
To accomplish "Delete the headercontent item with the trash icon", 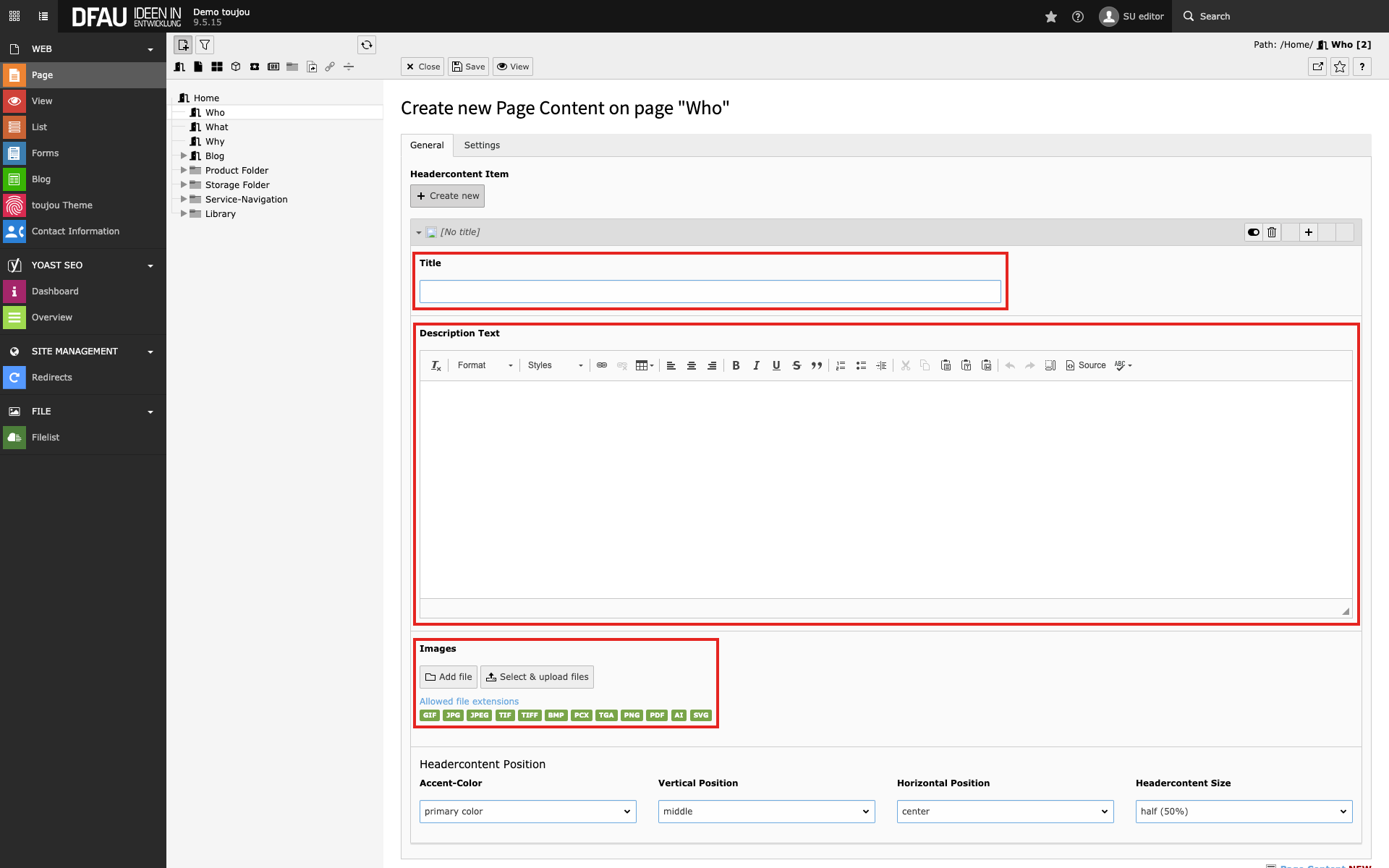I will click(x=1272, y=232).
